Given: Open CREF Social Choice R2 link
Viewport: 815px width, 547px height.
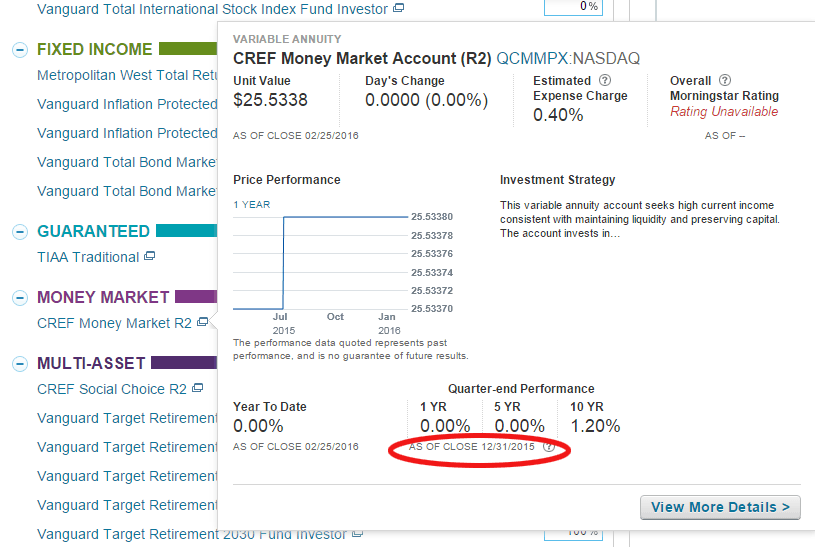Looking at the screenshot, I should tap(112, 389).
